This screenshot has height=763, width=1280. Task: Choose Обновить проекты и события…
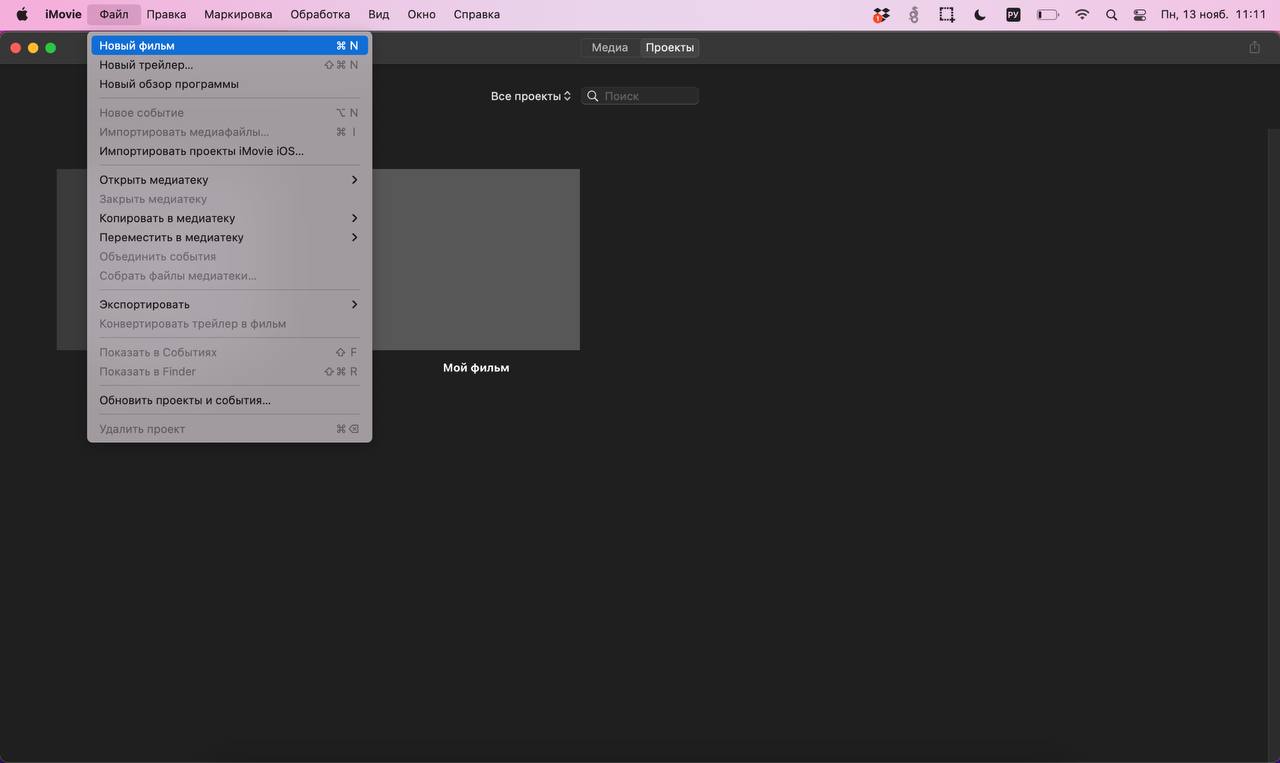229,400
